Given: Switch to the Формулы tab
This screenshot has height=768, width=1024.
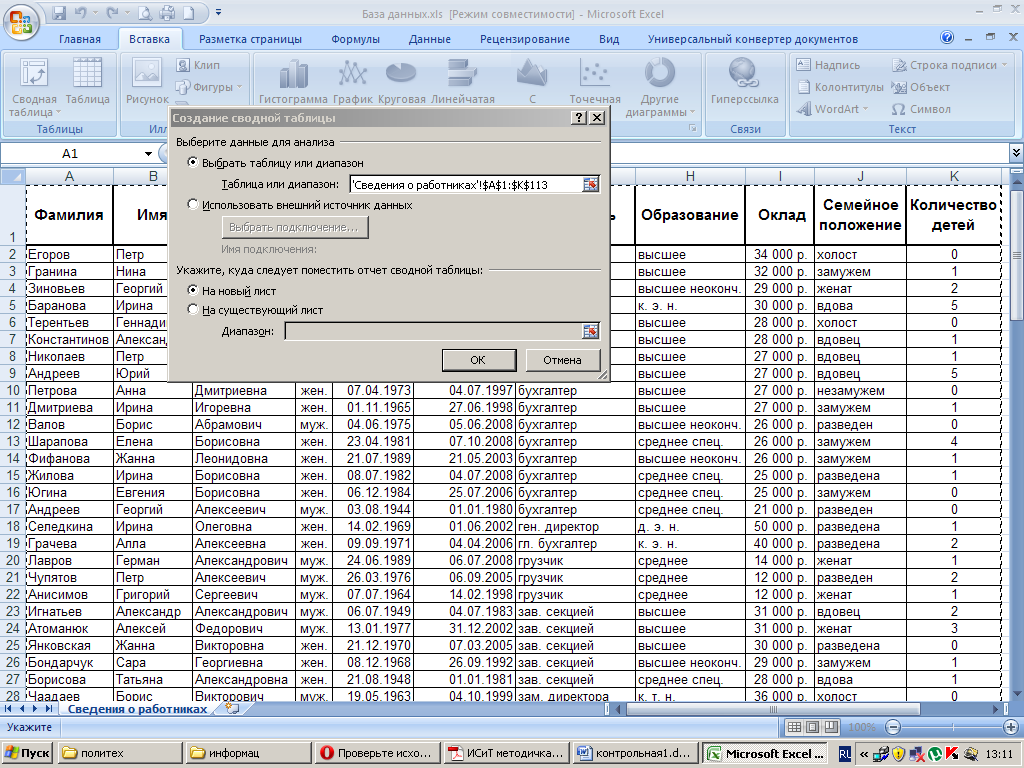Looking at the screenshot, I should (x=355, y=39).
